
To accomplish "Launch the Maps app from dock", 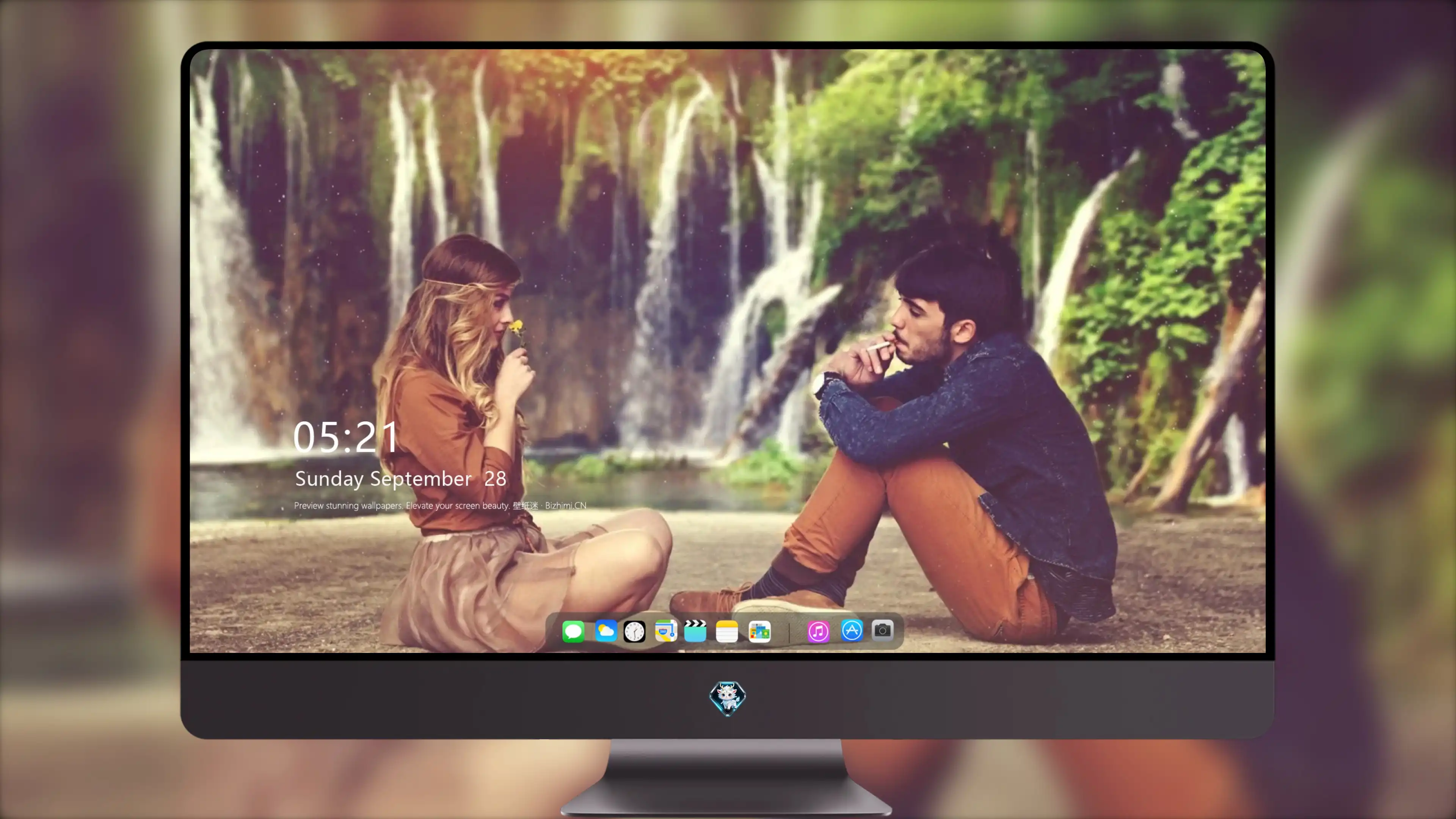I will coord(666,631).
